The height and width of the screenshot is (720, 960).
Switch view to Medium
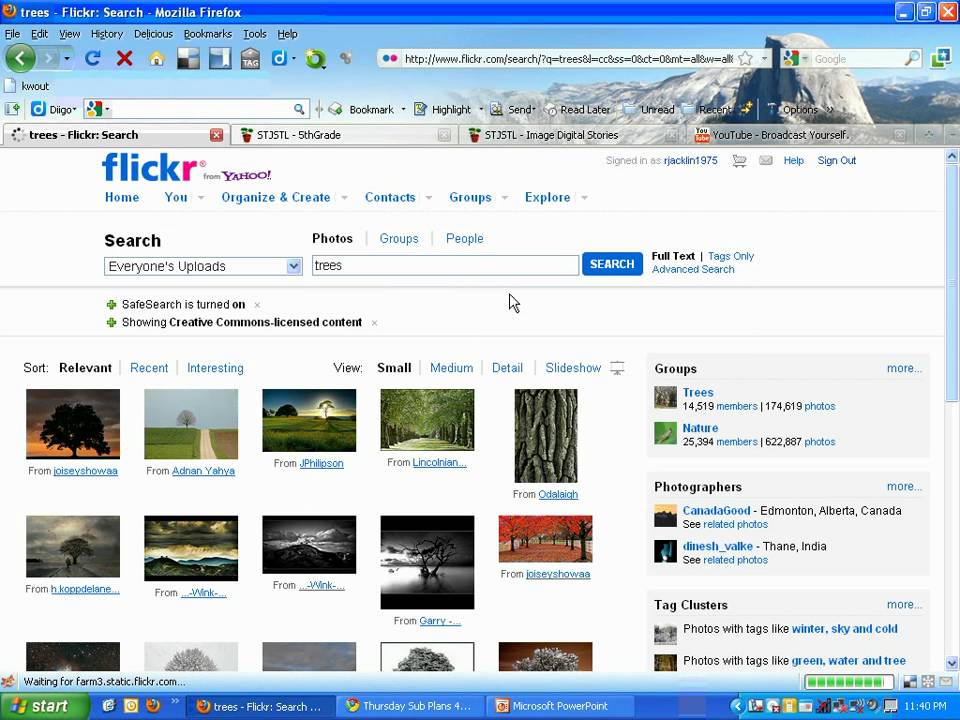click(451, 368)
